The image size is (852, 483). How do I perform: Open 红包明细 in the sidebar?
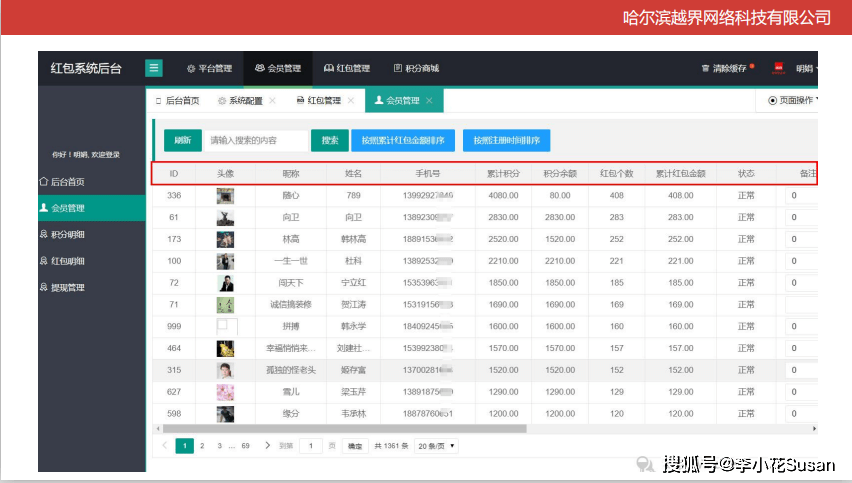[67, 261]
